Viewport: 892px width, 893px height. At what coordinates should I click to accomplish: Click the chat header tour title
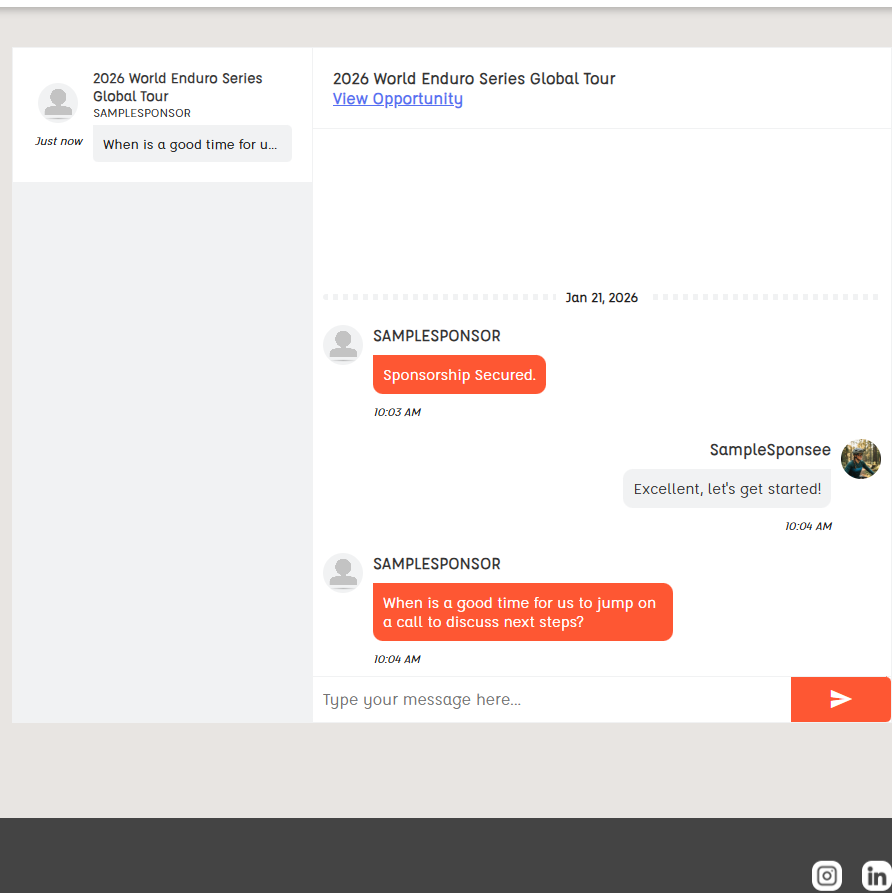point(473,79)
